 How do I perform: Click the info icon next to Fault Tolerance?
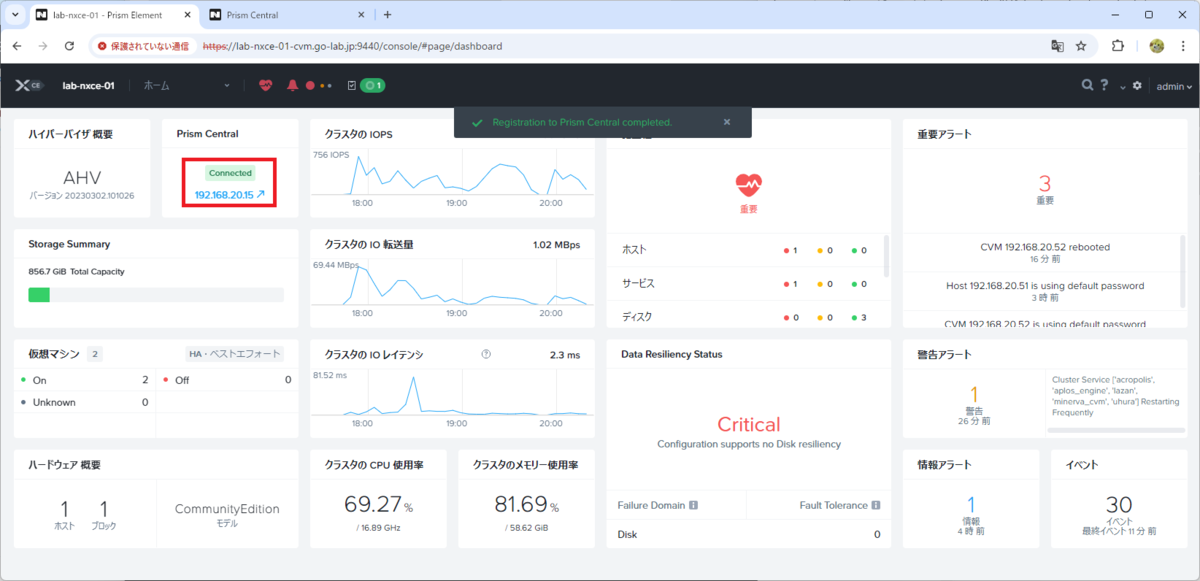[876, 505]
